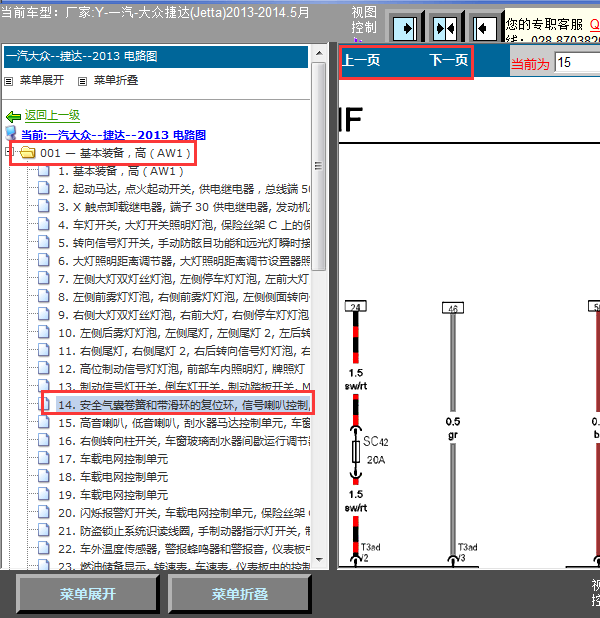
Task: Click the top 菜单展开 text
Action: coord(42,80)
